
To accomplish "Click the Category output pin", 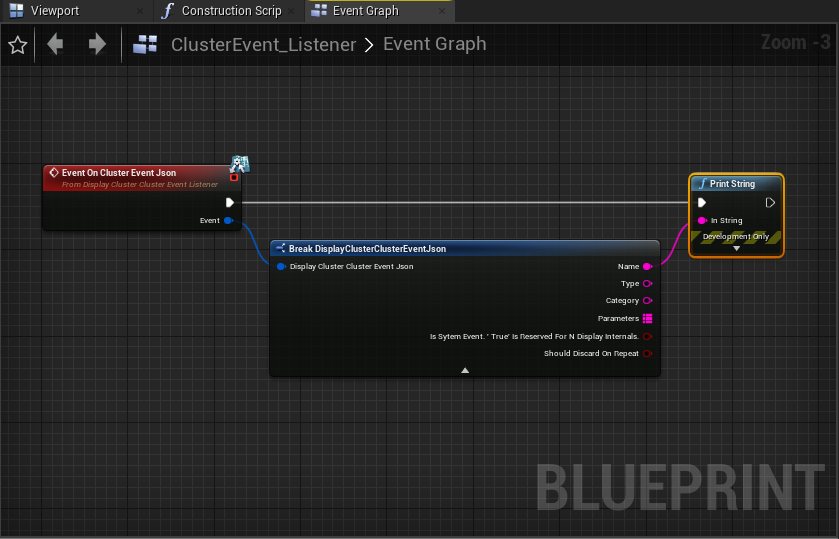I will pos(647,301).
